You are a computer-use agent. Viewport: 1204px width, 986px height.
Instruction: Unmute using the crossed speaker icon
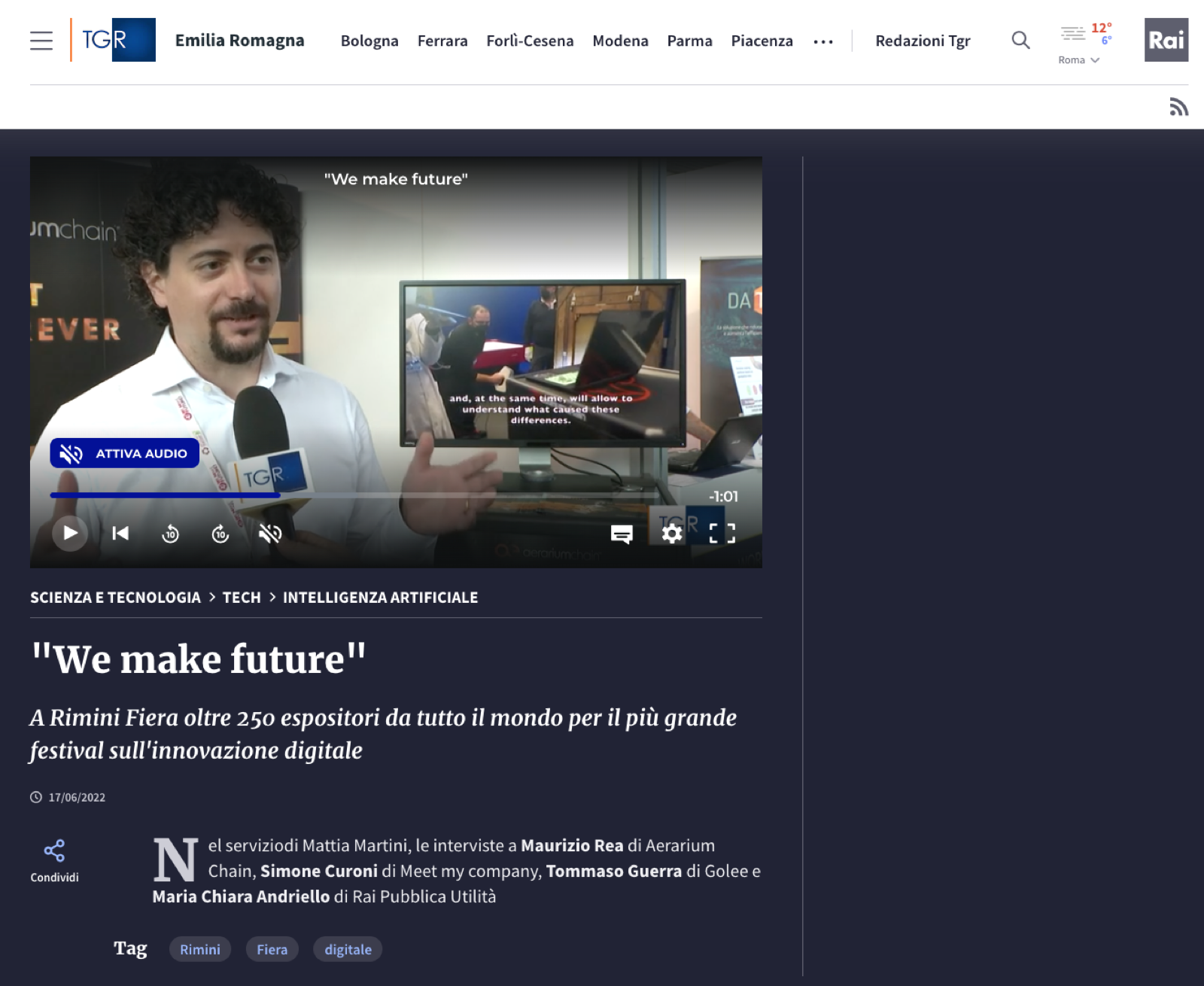270,534
